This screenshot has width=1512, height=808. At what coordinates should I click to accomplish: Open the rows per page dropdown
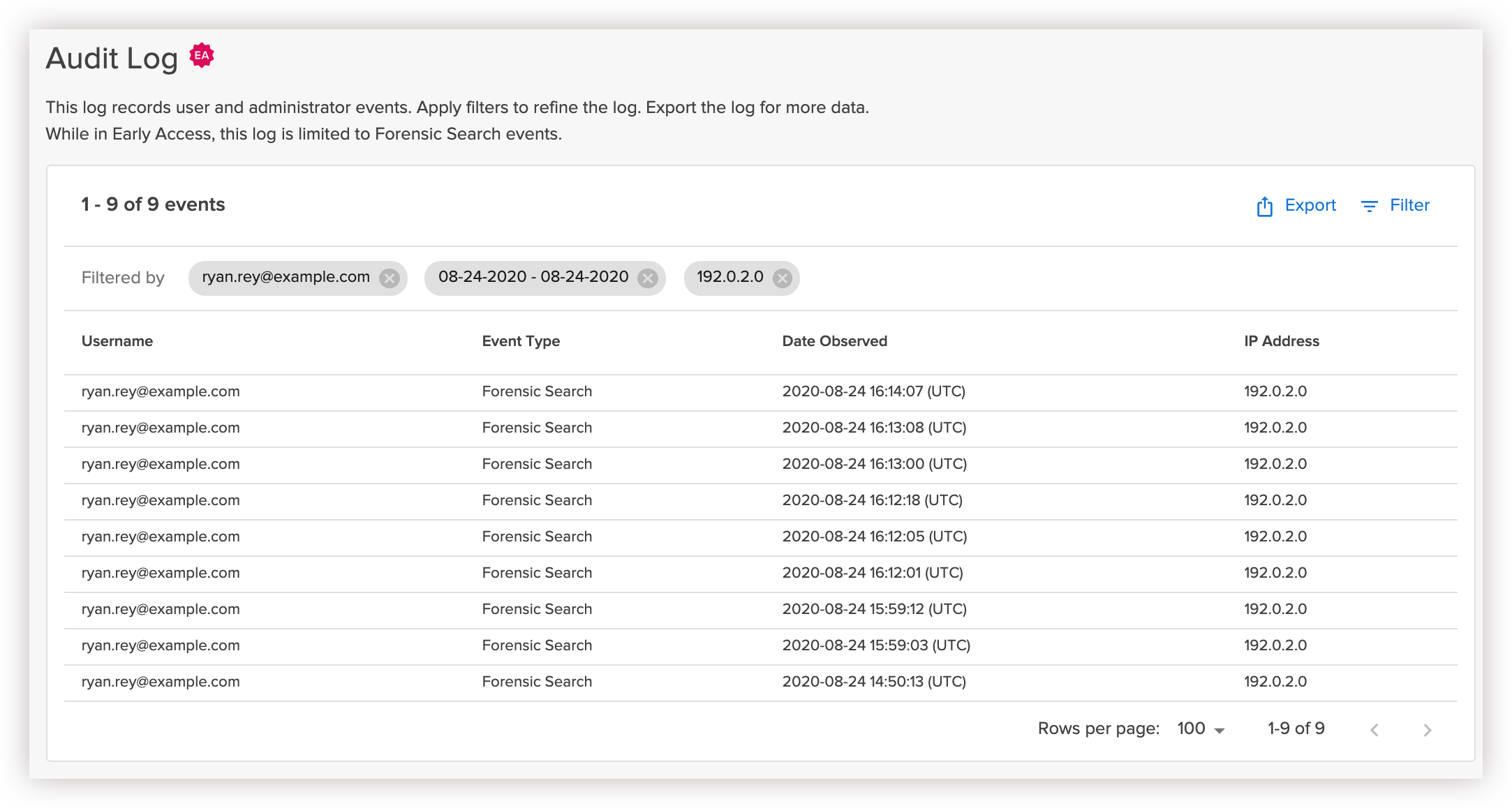[x=1201, y=729]
